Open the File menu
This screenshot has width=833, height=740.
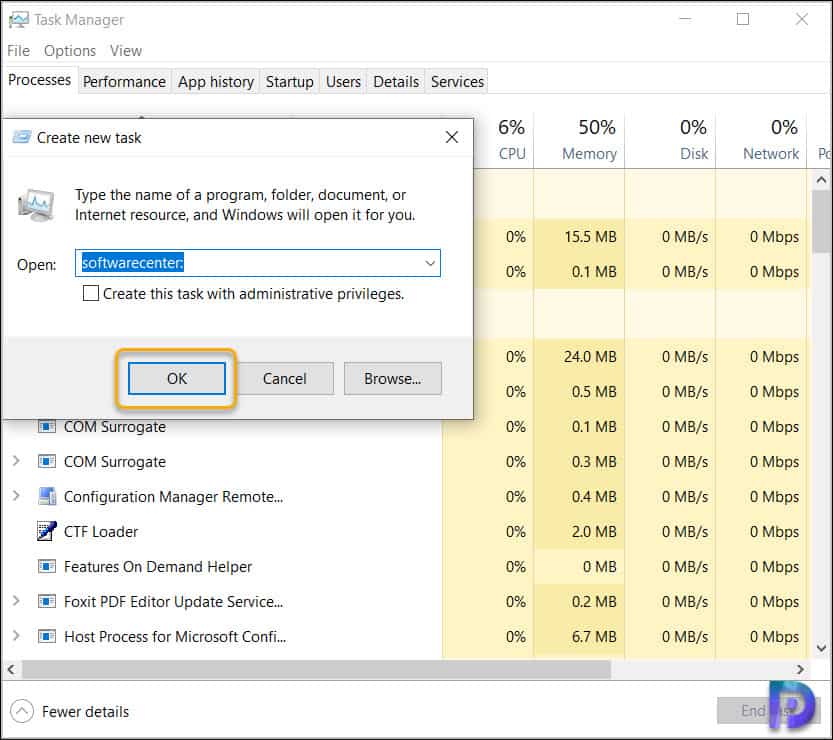pyautogui.click(x=19, y=51)
